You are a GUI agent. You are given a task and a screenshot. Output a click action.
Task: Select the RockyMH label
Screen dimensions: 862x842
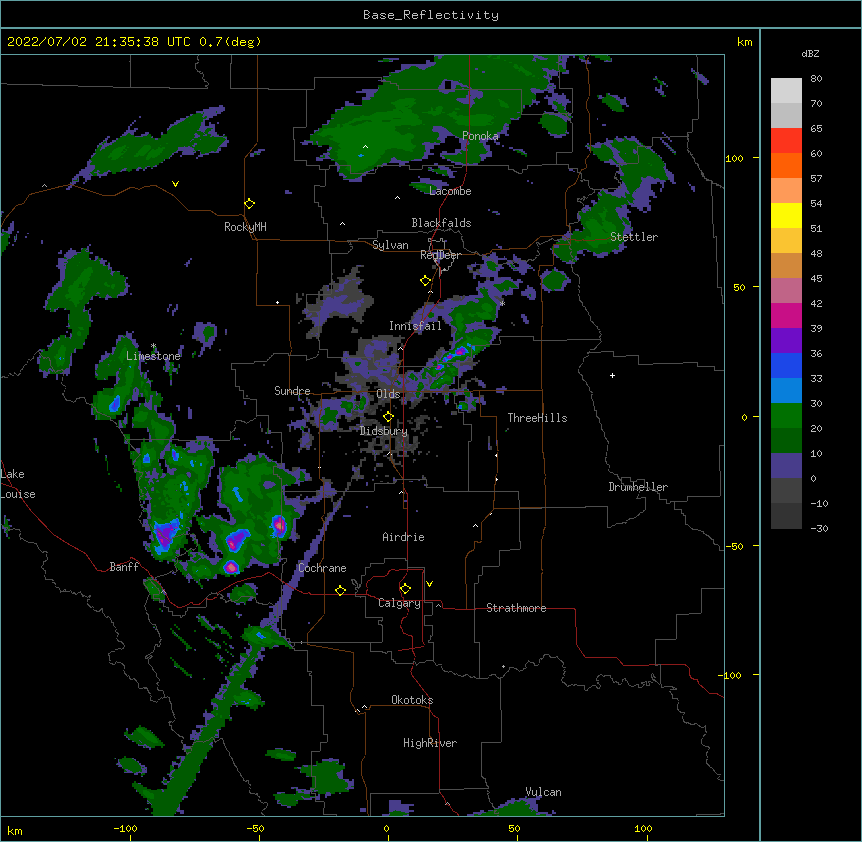pos(245,227)
